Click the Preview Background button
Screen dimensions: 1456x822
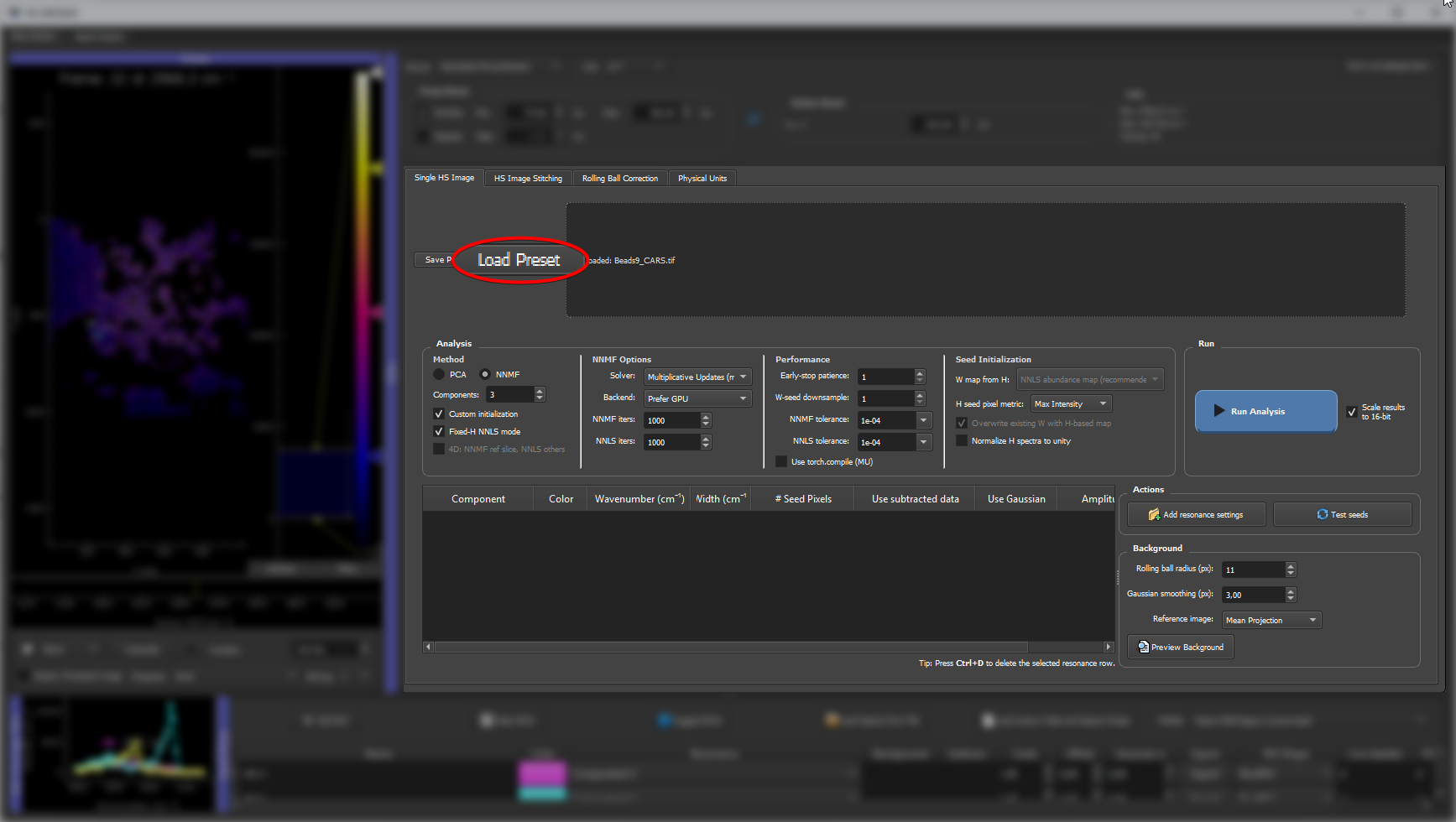[x=1180, y=647]
